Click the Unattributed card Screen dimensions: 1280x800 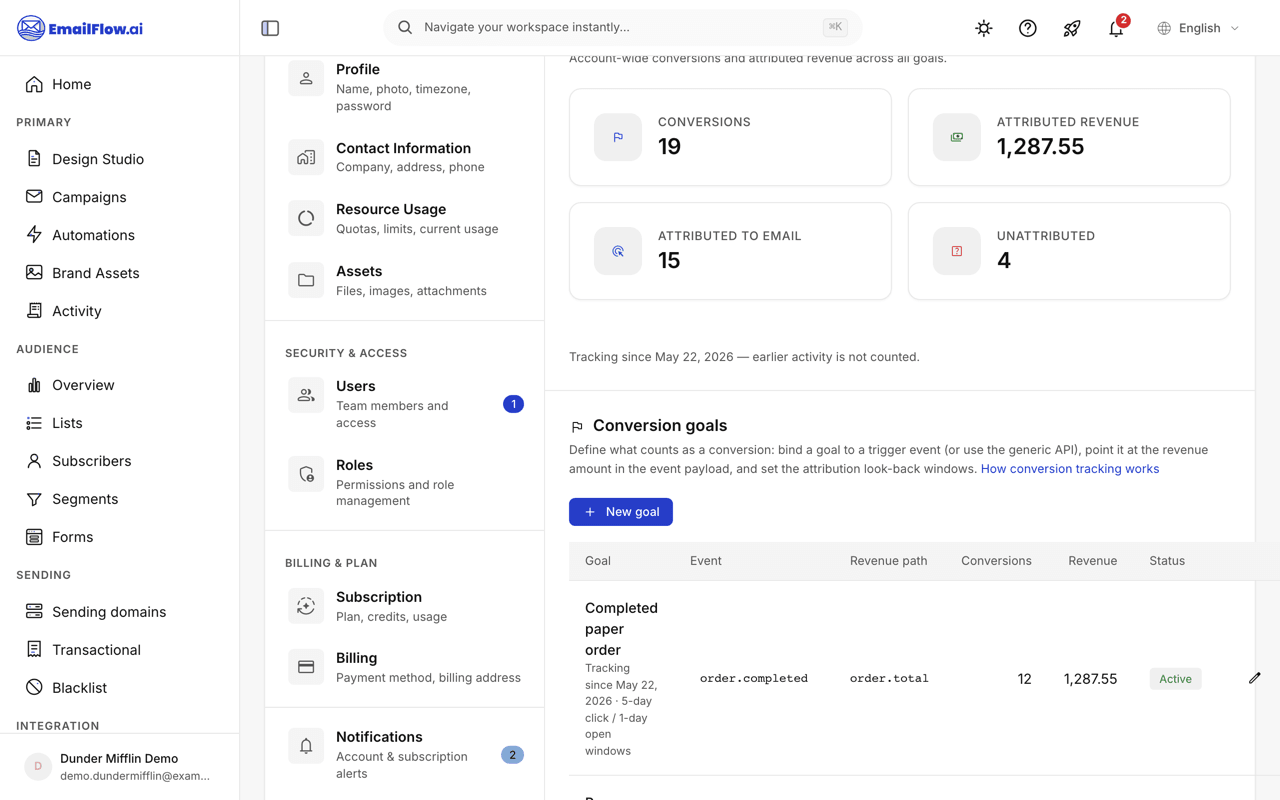(x=1069, y=251)
